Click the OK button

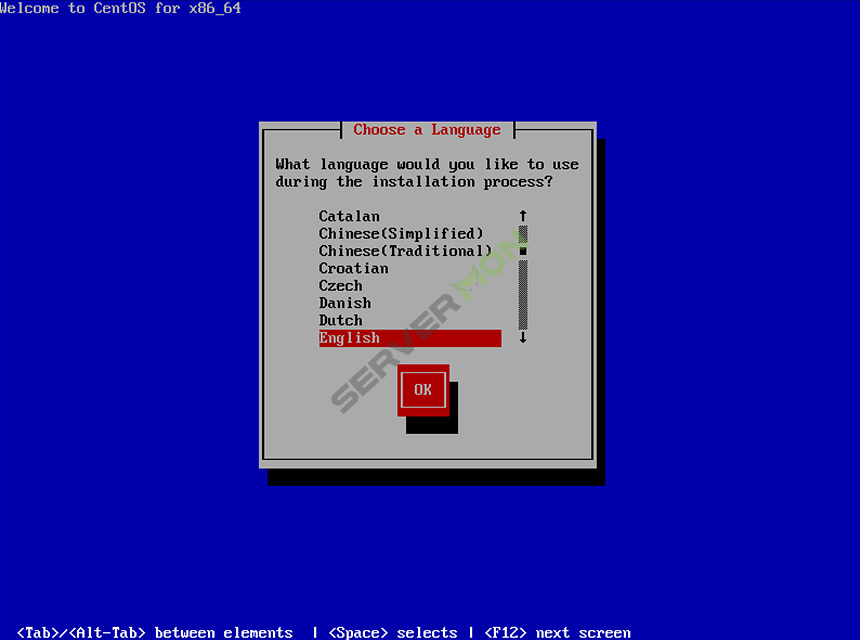423,390
